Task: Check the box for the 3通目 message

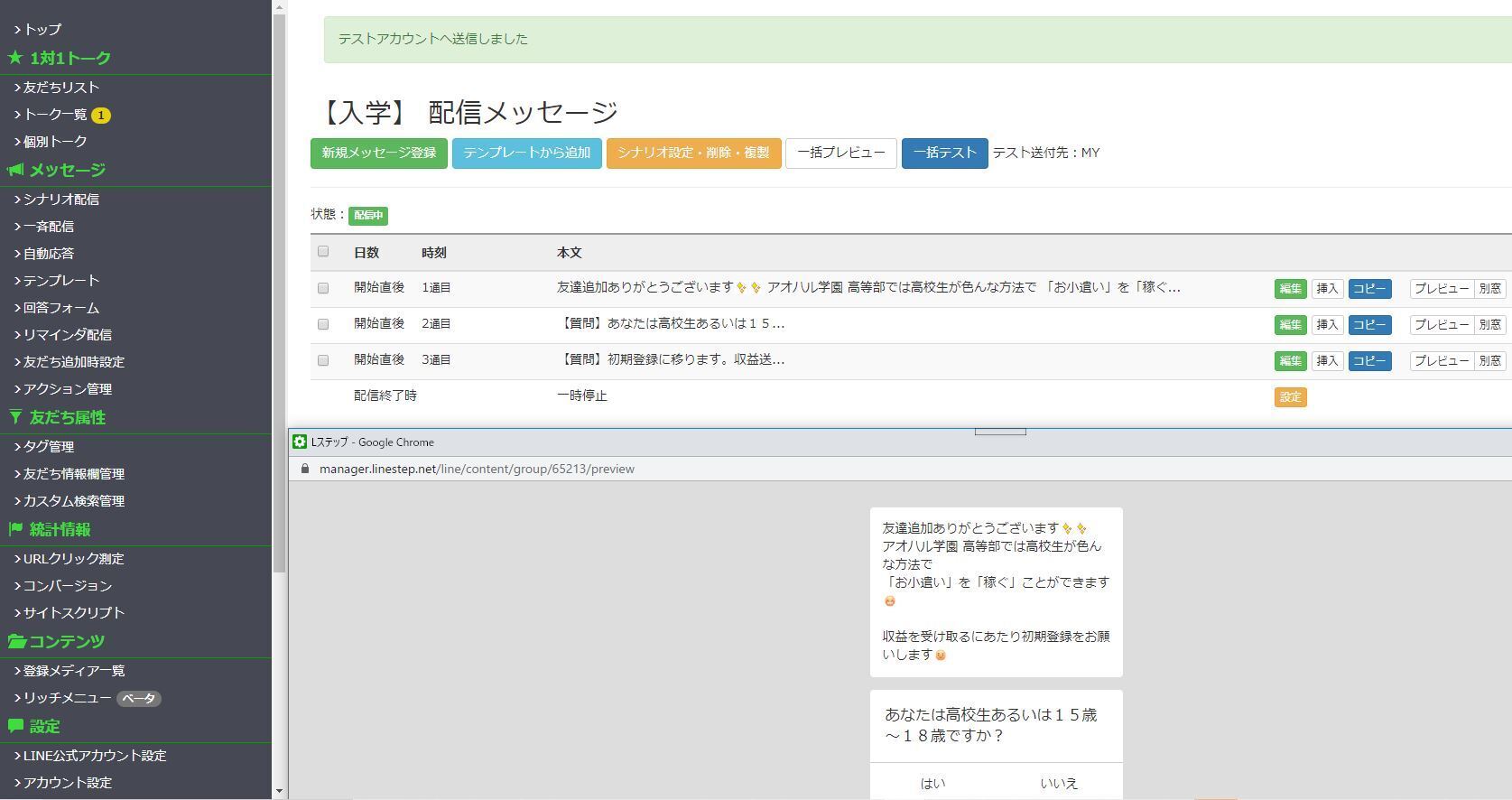Action: [323, 360]
